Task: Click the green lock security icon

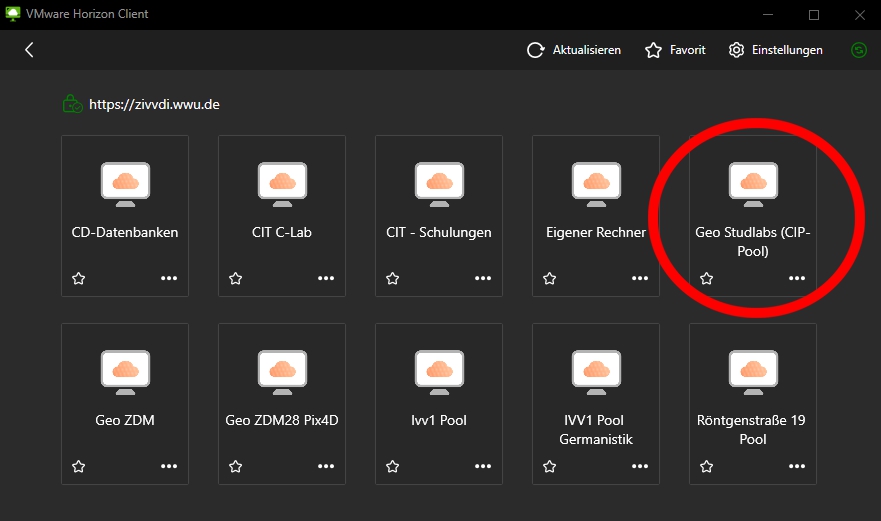Action: (72, 104)
